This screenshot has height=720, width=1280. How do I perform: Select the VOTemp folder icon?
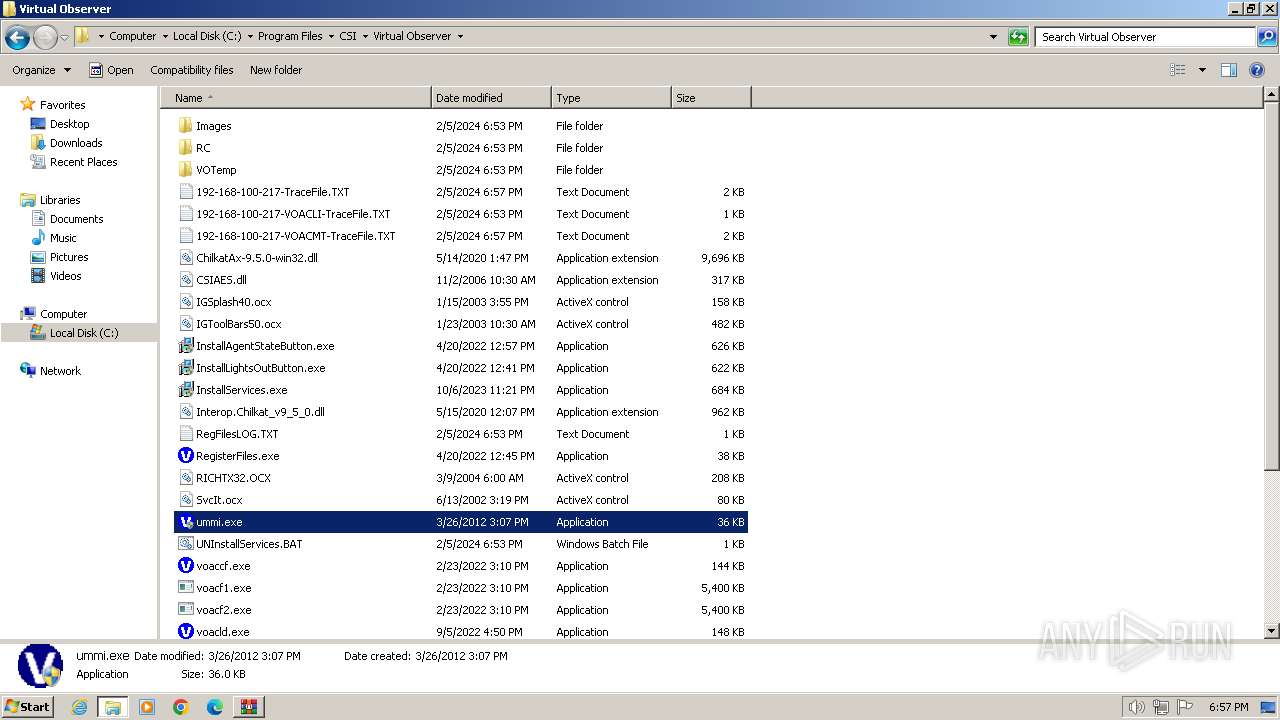[x=185, y=170]
